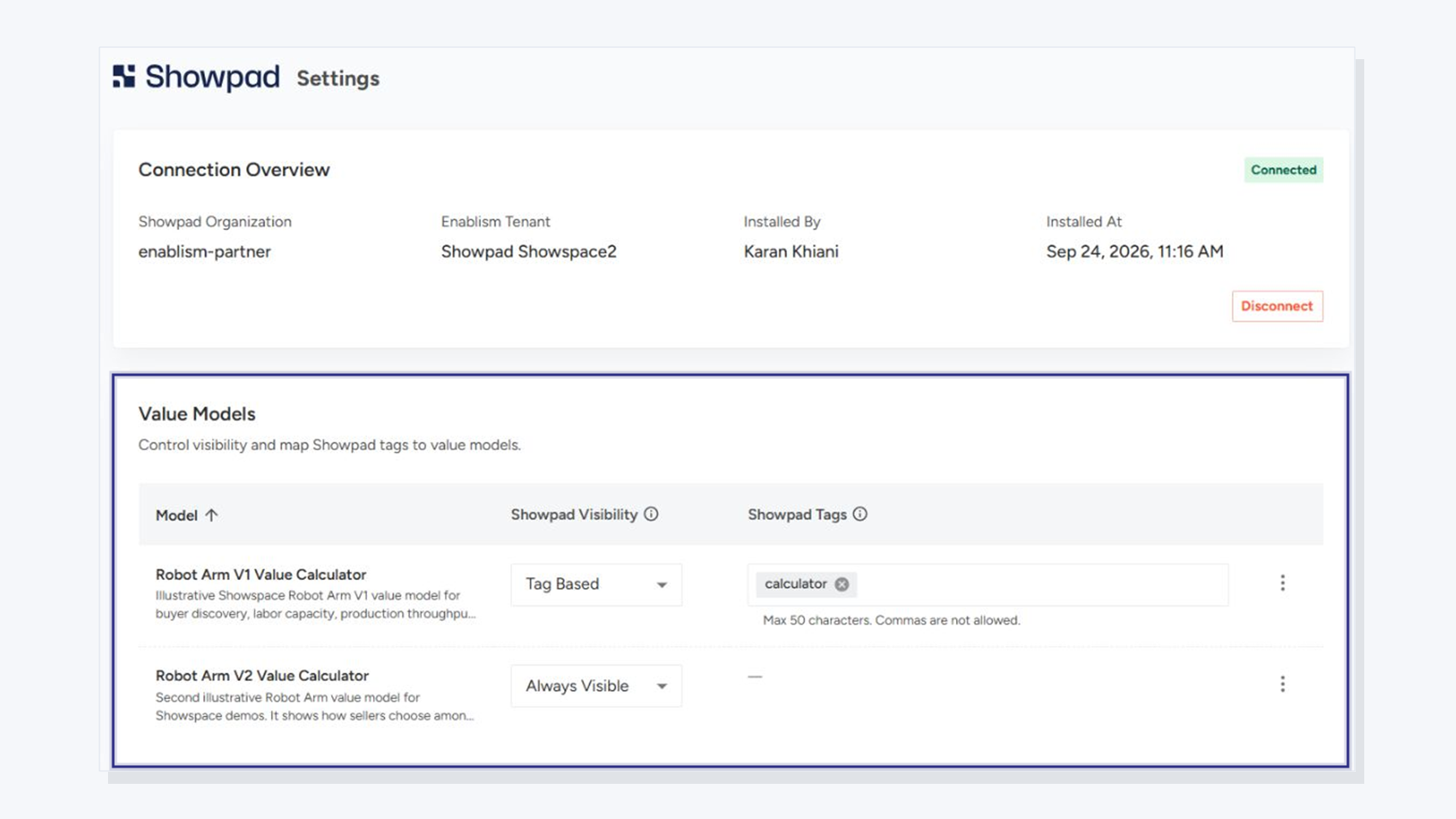Click the Model column header
This screenshot has width=1456, height=819.
coord(177,515)
